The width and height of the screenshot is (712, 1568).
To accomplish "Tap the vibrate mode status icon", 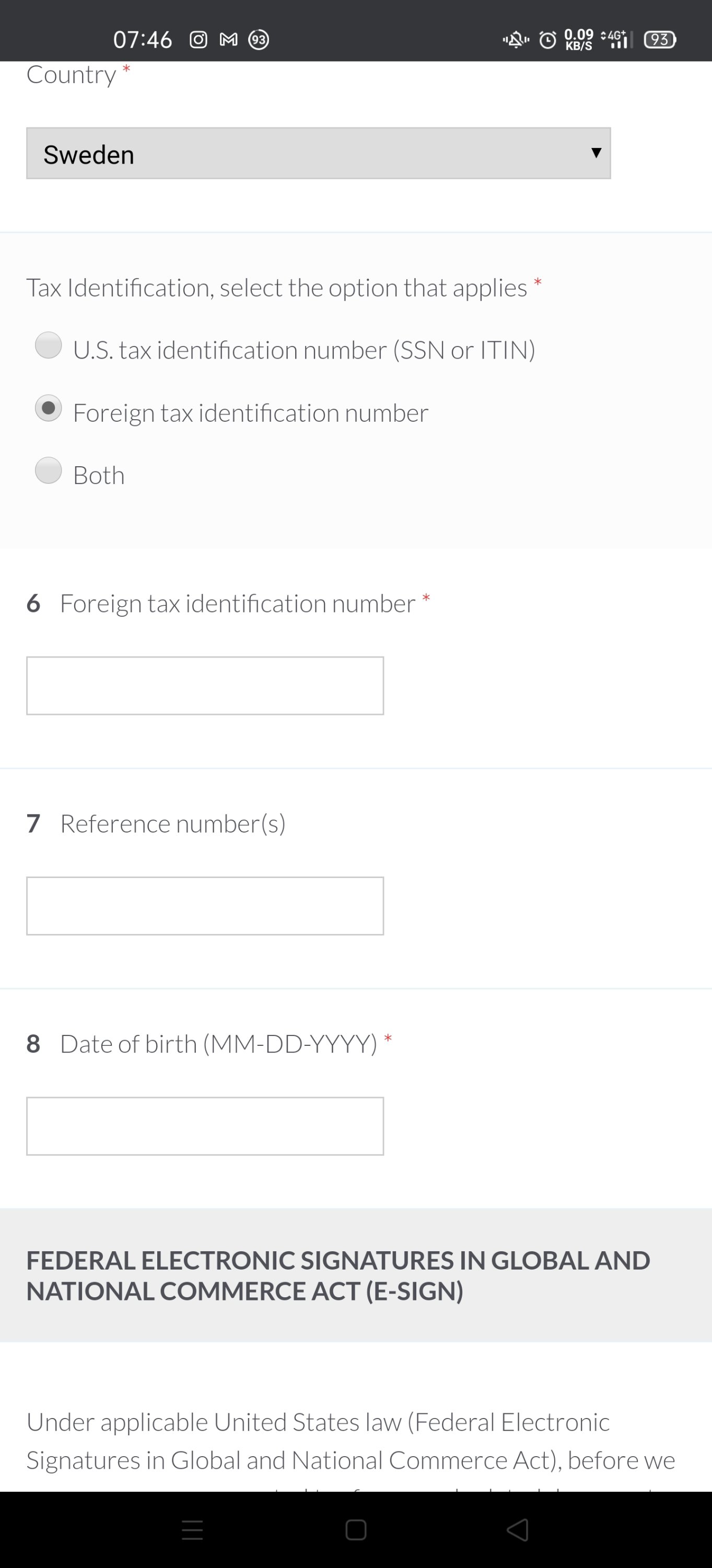I will click(516, 40).
